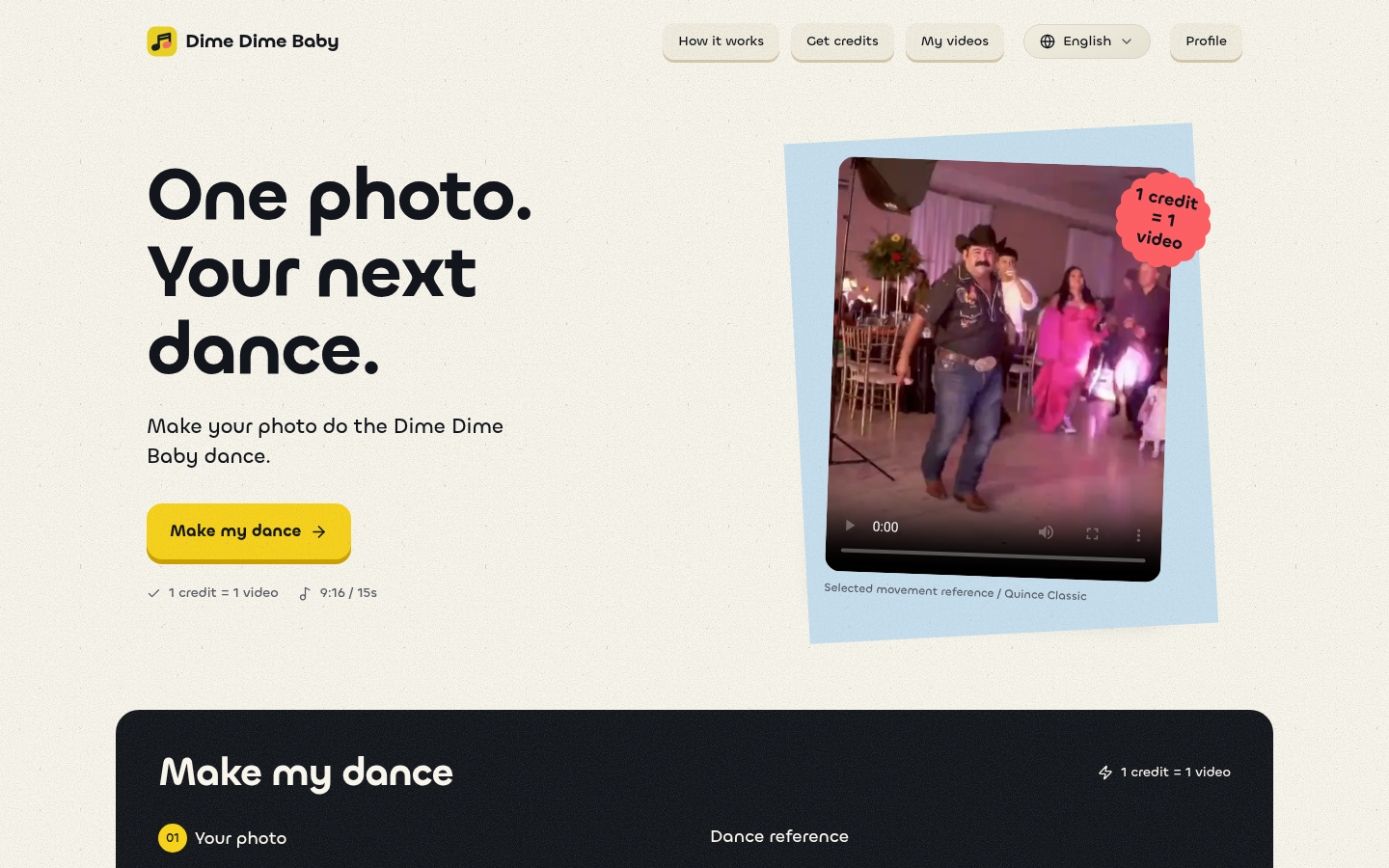Image resolution: width=1389 pixels, height=868 pixels.
Task: Enter fullscreen mode on the video
Action: pyautogui.click(x=1092, y=533)
